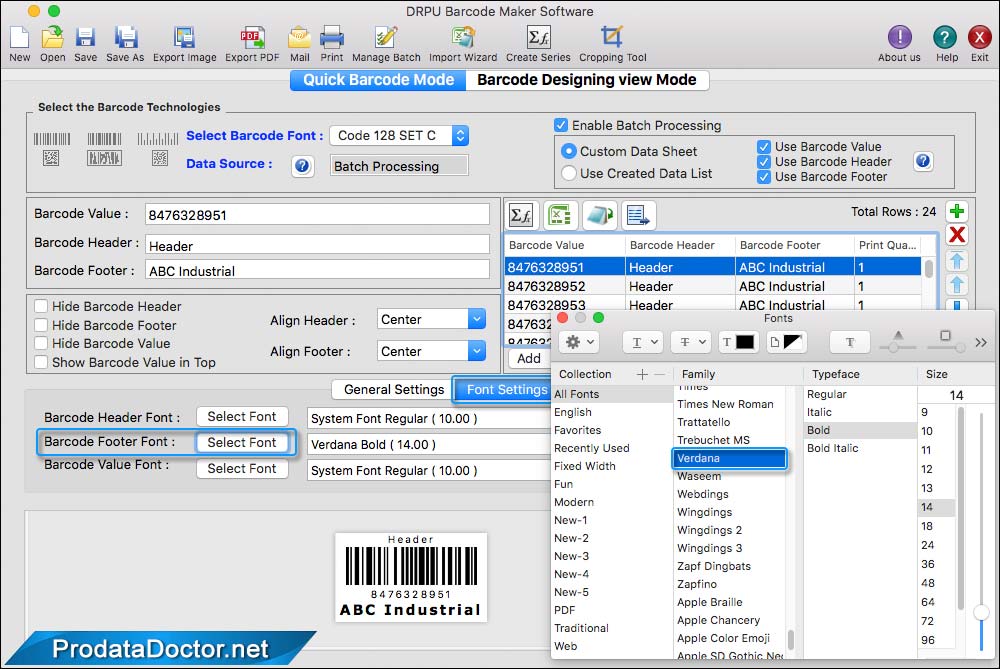
Task: Click the Help icon in toolbar
Action: 945,38
